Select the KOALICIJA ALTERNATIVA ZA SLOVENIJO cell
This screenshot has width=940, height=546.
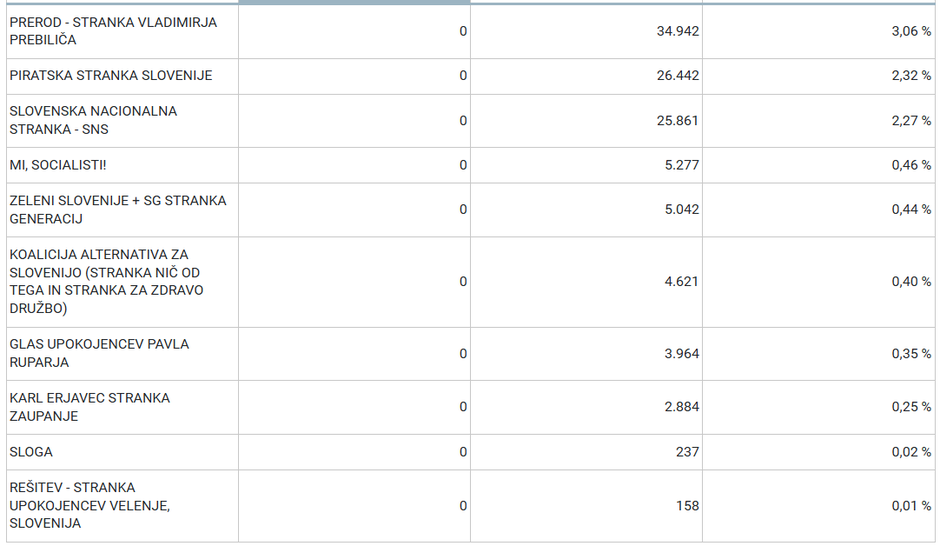pos(106,282)
